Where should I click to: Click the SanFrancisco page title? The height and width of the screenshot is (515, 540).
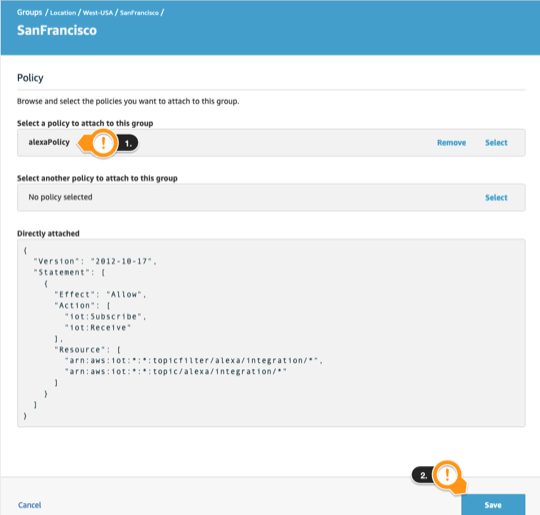click(57, 30)
